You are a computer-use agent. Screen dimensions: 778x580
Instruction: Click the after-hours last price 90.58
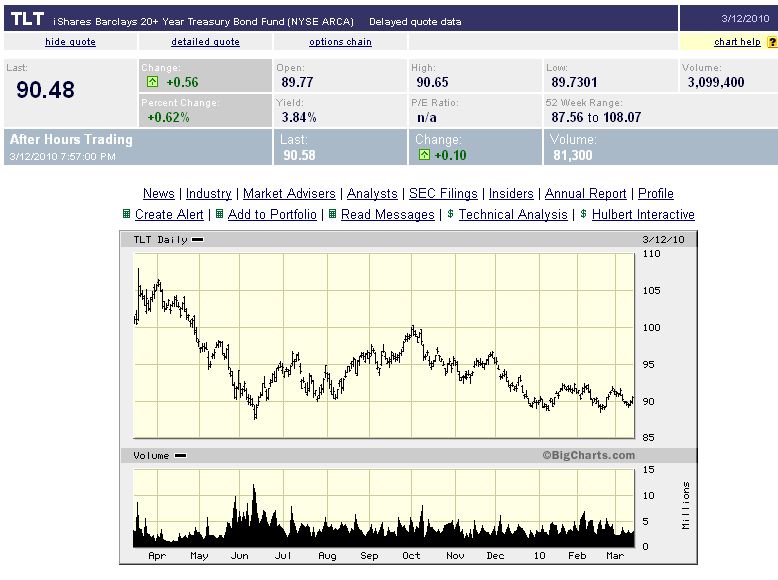[x=299, y=155]
